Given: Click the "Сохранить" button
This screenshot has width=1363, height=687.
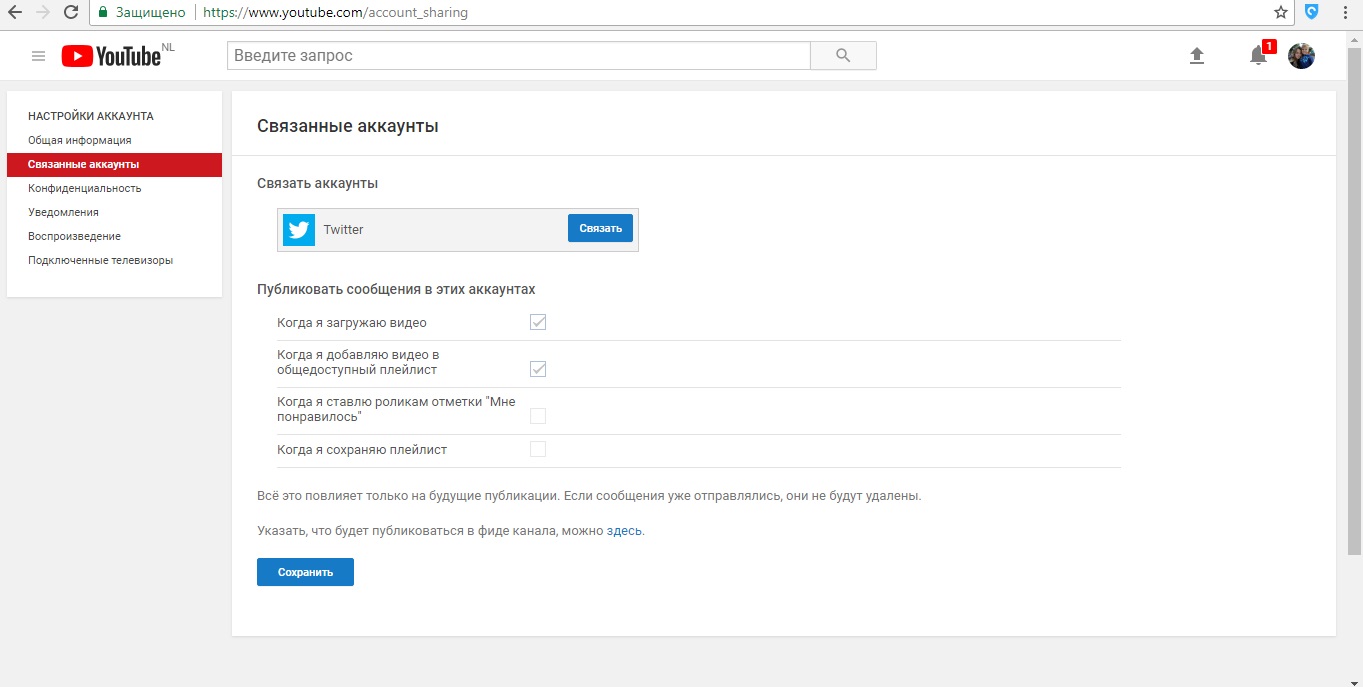Looking at the screenshot, I should [305, 572].
